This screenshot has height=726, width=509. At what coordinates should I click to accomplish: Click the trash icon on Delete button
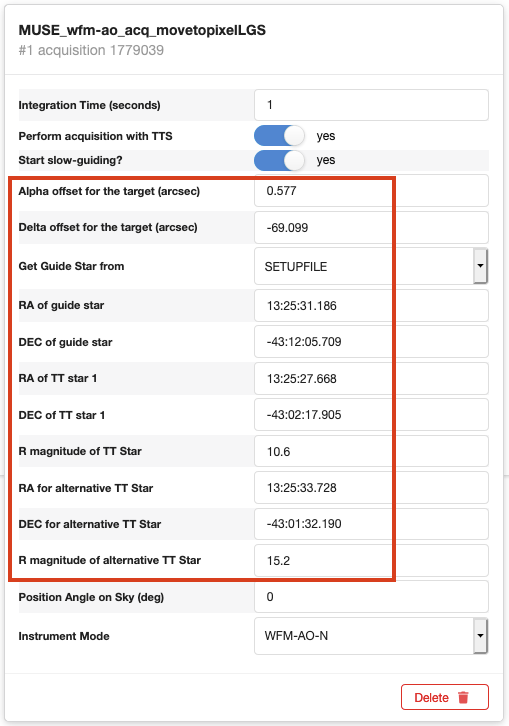(463, 697)
